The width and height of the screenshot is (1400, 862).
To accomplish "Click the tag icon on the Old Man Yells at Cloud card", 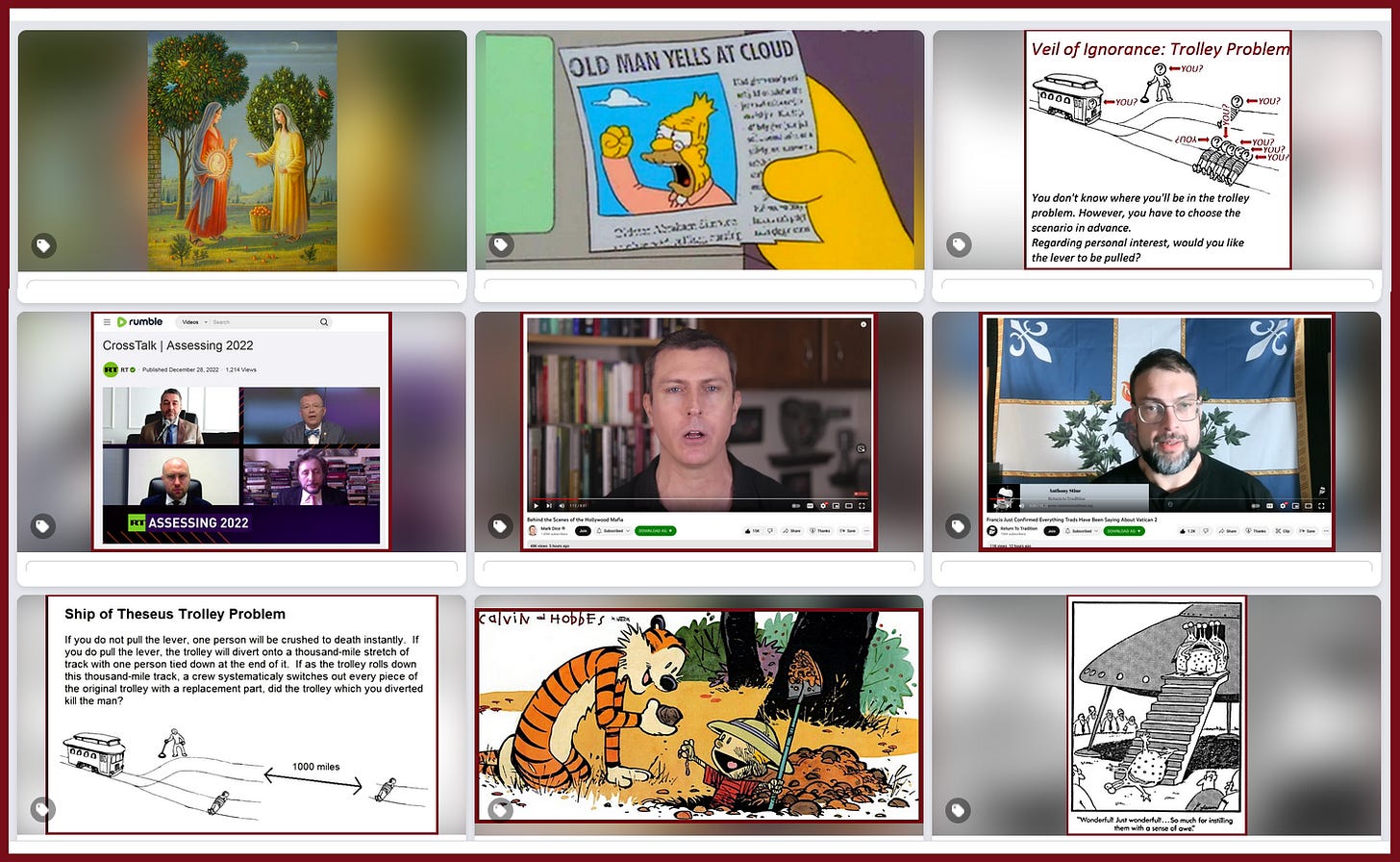I will click(x=500, y=245).
